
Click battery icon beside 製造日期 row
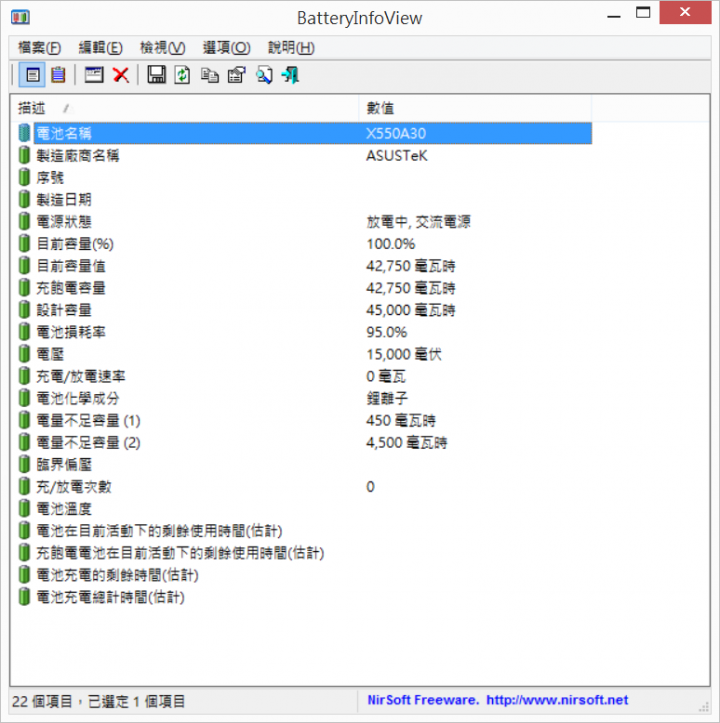point(24,200)
